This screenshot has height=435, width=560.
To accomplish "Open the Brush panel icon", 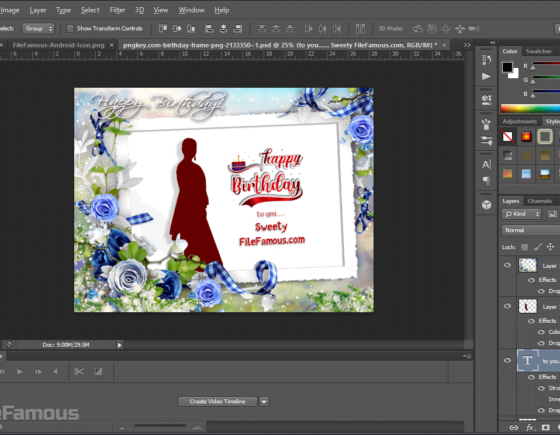I will point(486,141).
